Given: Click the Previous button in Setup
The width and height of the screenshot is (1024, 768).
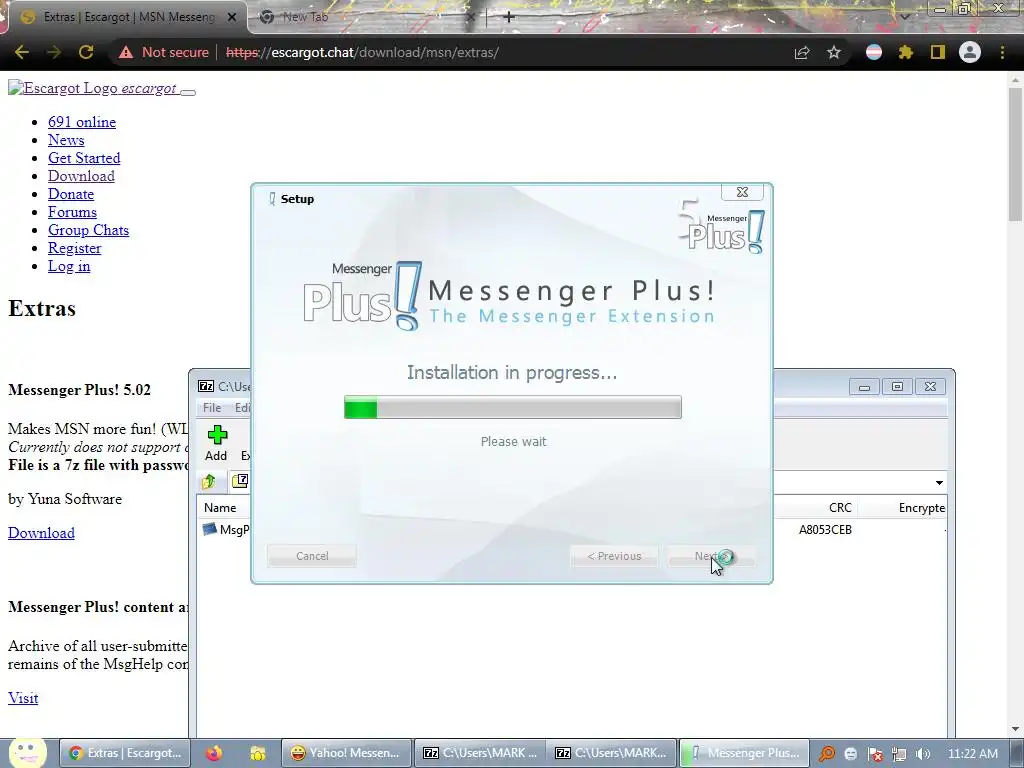Looking at the screenshot, I should pos(614,556).
